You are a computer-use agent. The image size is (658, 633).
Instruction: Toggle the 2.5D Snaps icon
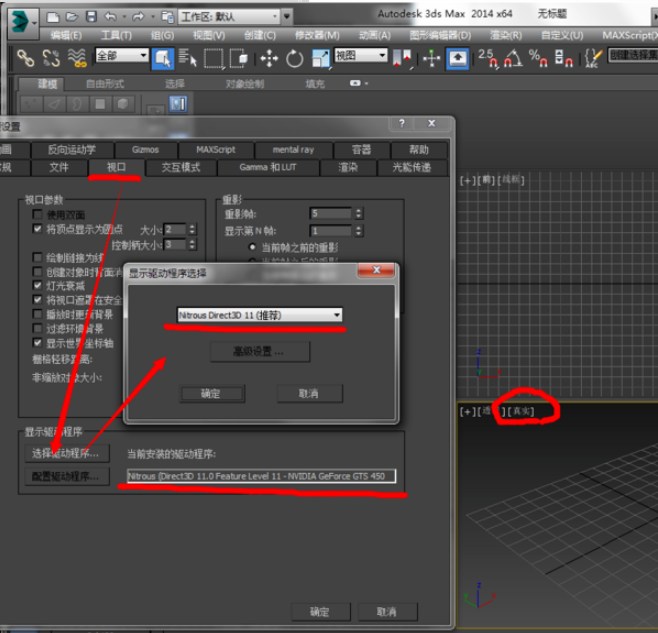[x=488, y=58]
